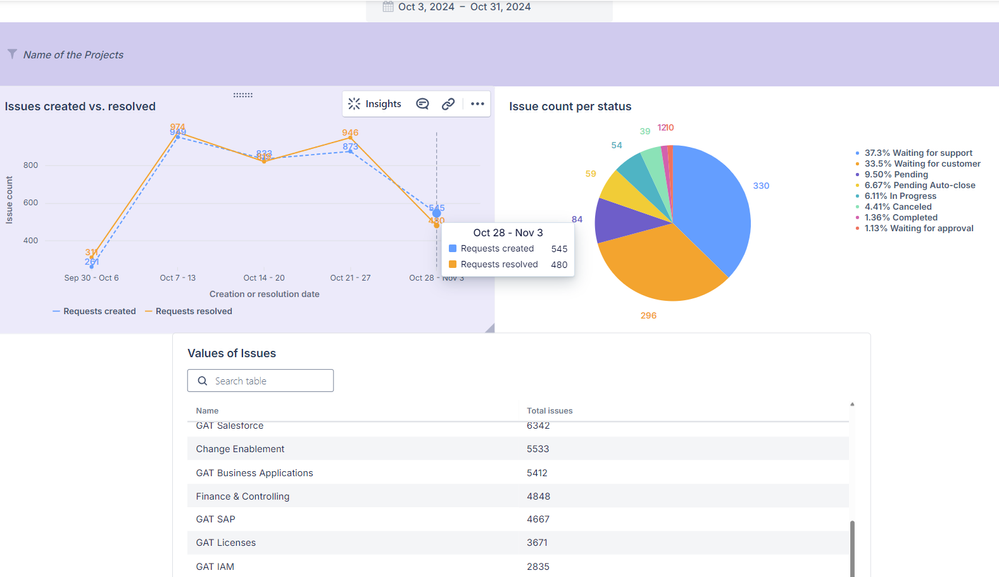
Task: Click the drag handle above the chart
Action: point(243,95)
